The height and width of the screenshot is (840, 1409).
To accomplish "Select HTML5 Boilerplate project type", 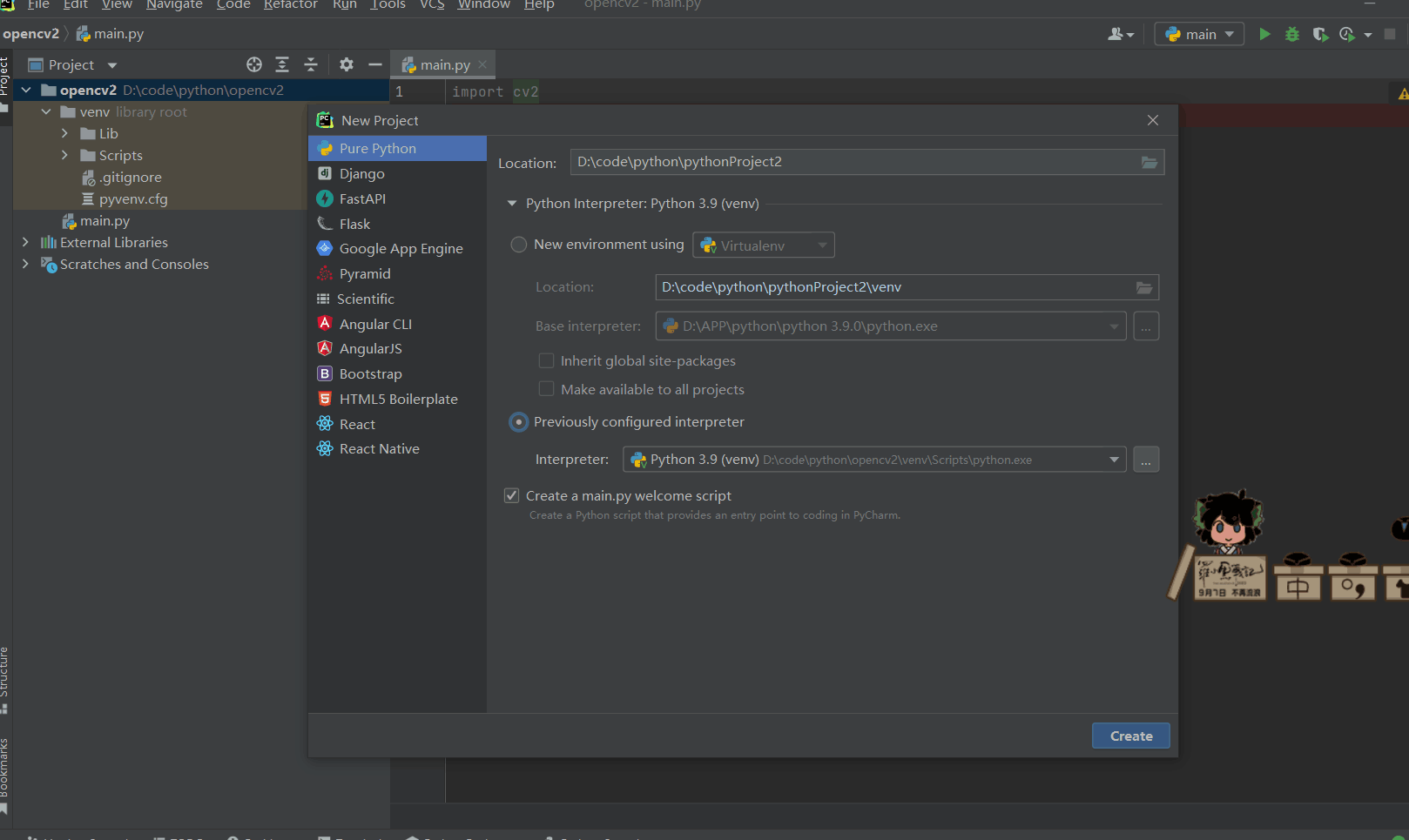I will (397, 399).
